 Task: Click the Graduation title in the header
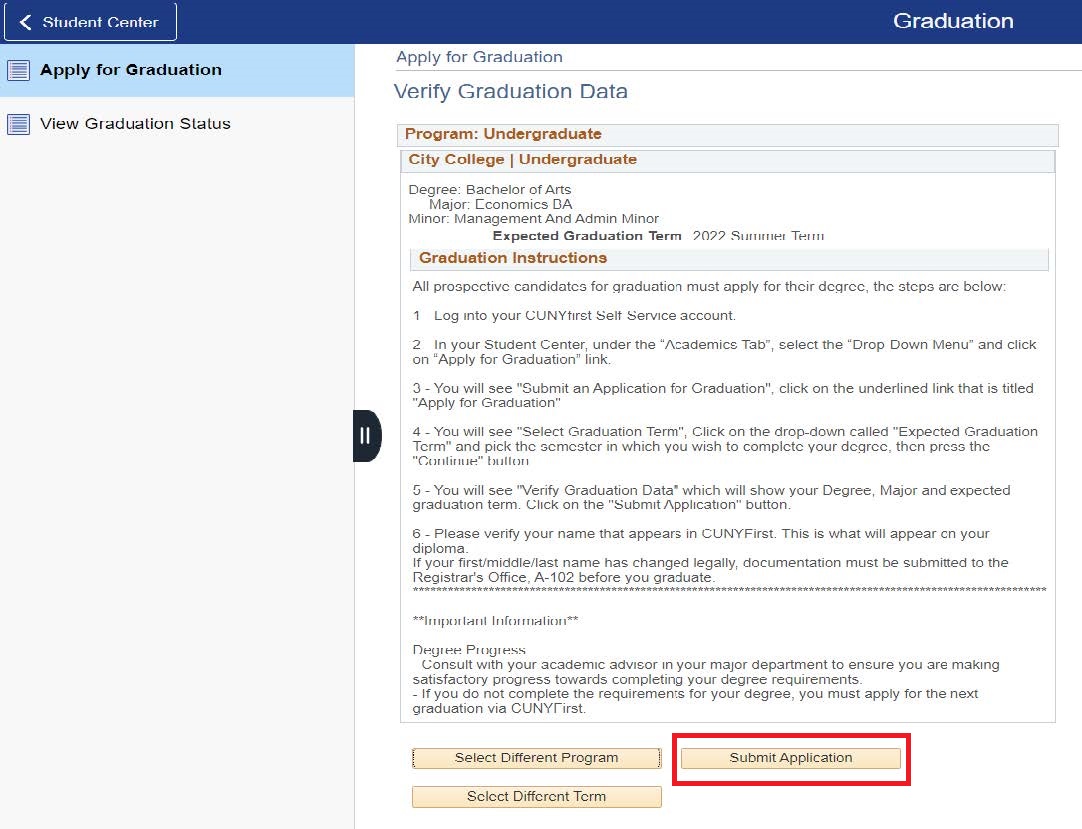(x=952, y=21)
